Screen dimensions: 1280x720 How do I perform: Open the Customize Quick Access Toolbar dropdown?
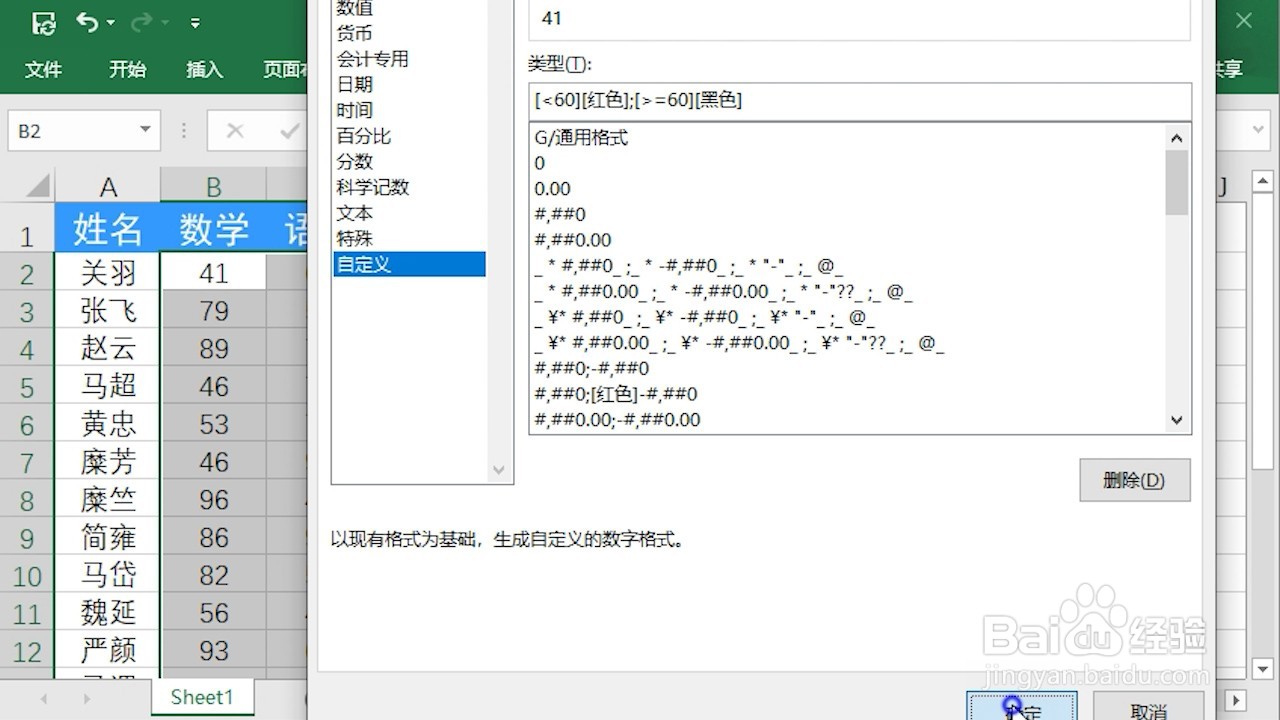tap(196, 23)
